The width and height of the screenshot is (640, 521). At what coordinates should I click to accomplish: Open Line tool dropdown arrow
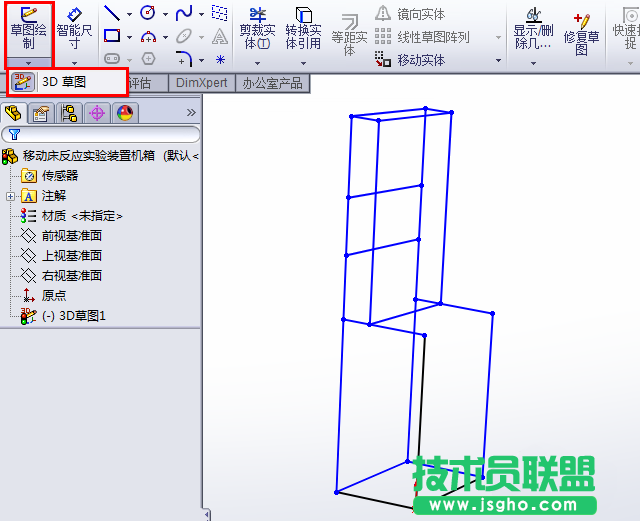click(129, 14)
